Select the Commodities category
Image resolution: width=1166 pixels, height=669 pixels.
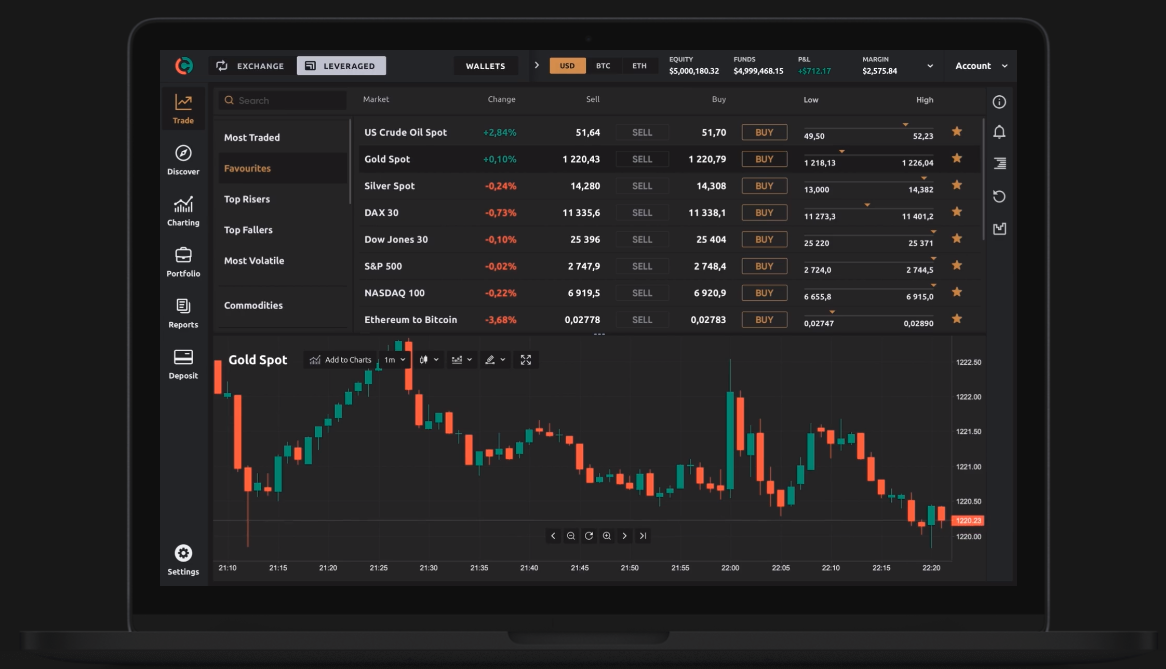[283, 306]
